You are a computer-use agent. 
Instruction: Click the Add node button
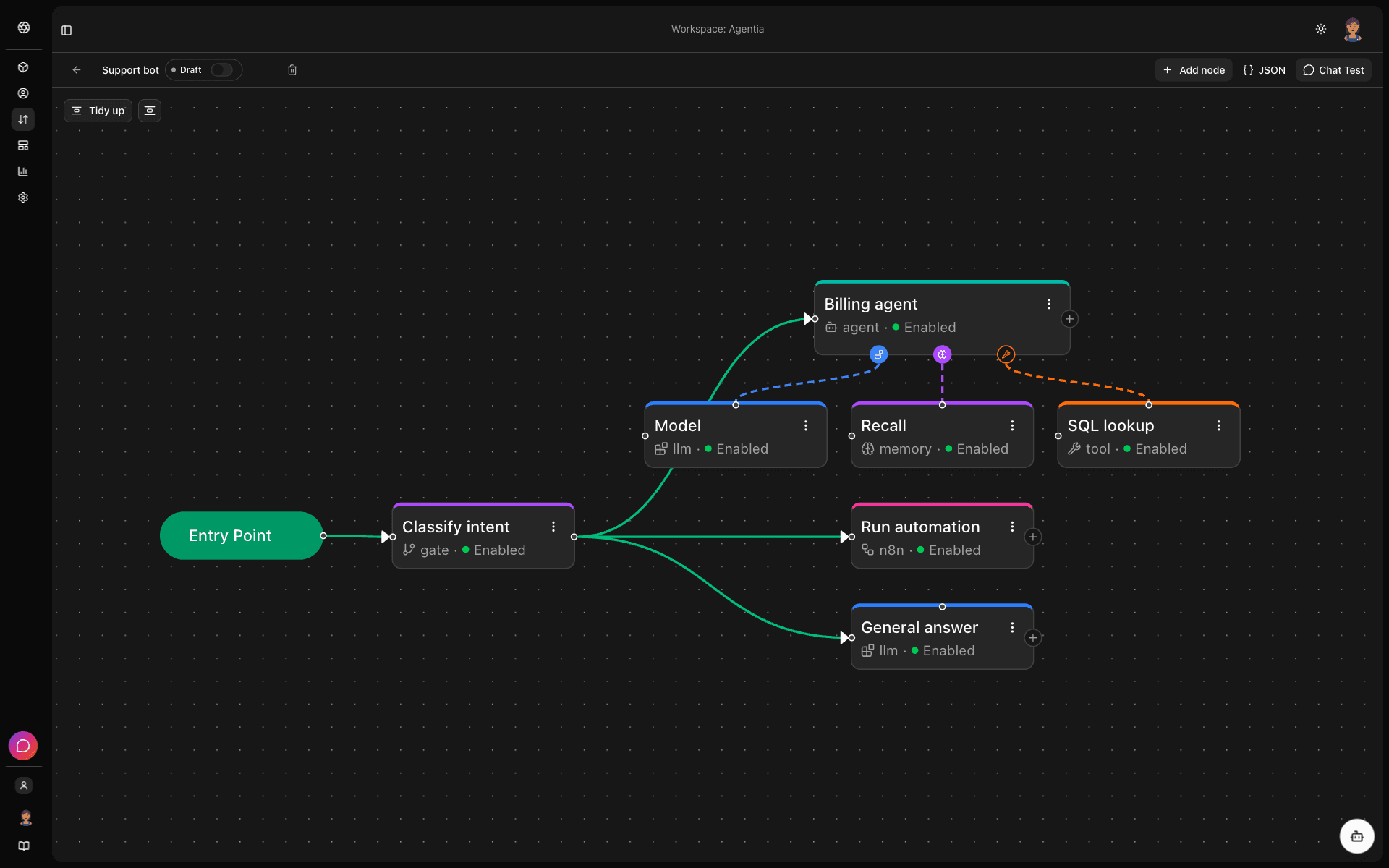(x=1194, y=70)
